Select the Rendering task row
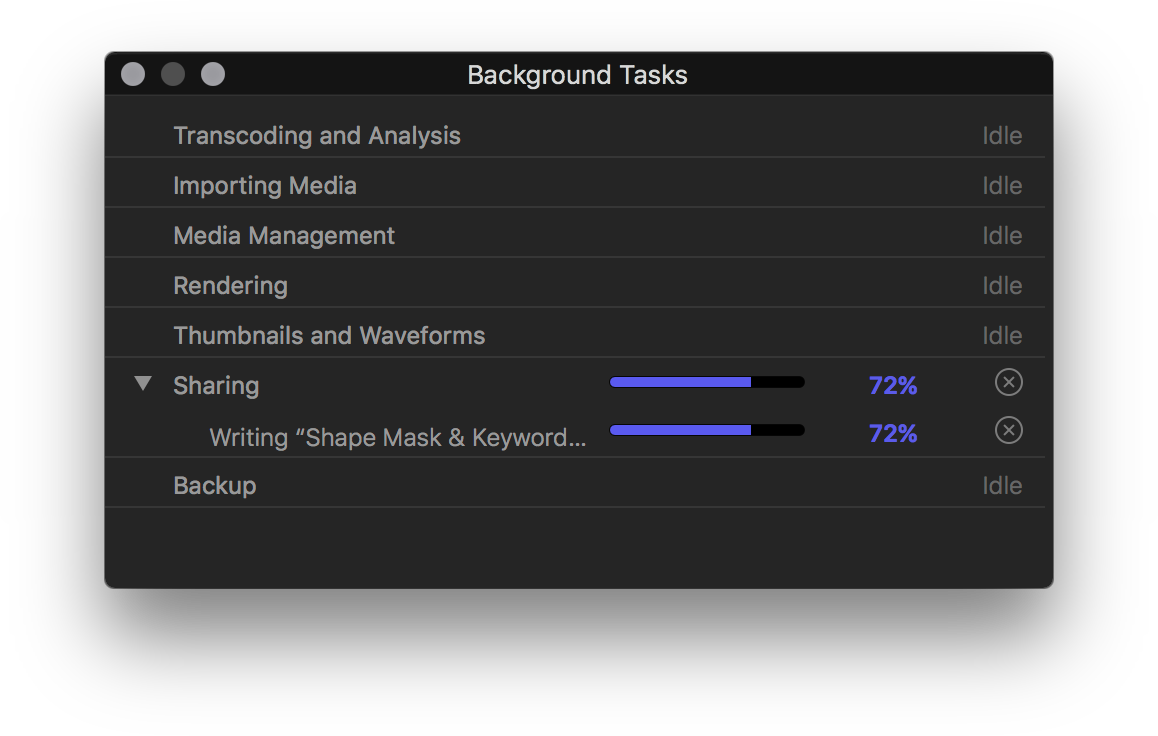This screenshot has width=1158, height=736. [575, 285]
